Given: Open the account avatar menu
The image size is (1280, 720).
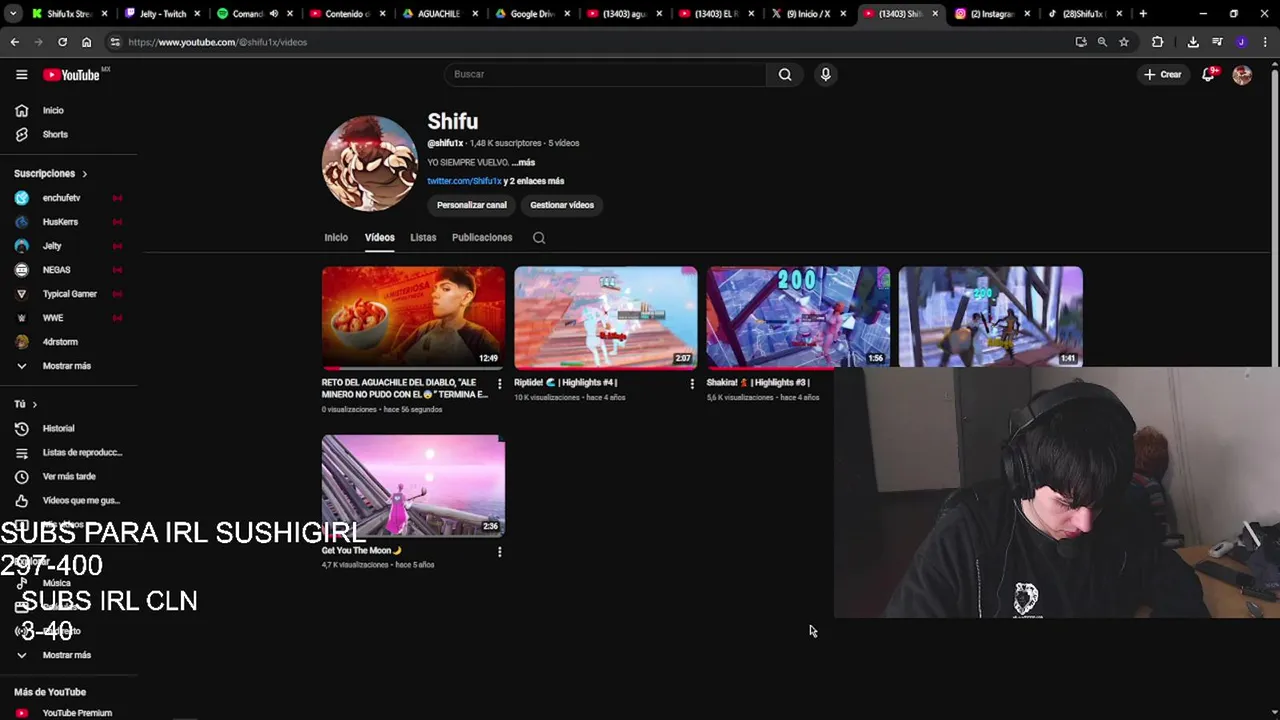Looking at the screenshot, I should [x=1242, y=74].
